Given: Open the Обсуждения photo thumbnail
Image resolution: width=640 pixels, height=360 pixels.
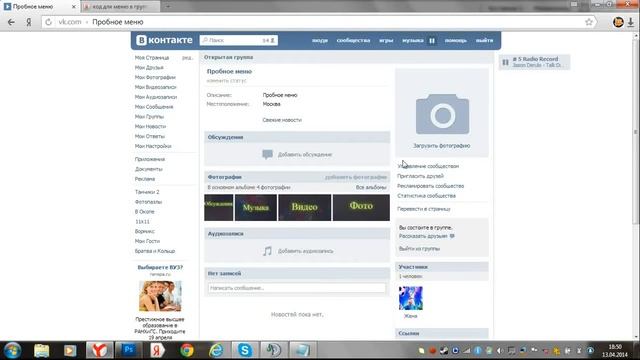Looking at the screenshot, I should 219,207.
